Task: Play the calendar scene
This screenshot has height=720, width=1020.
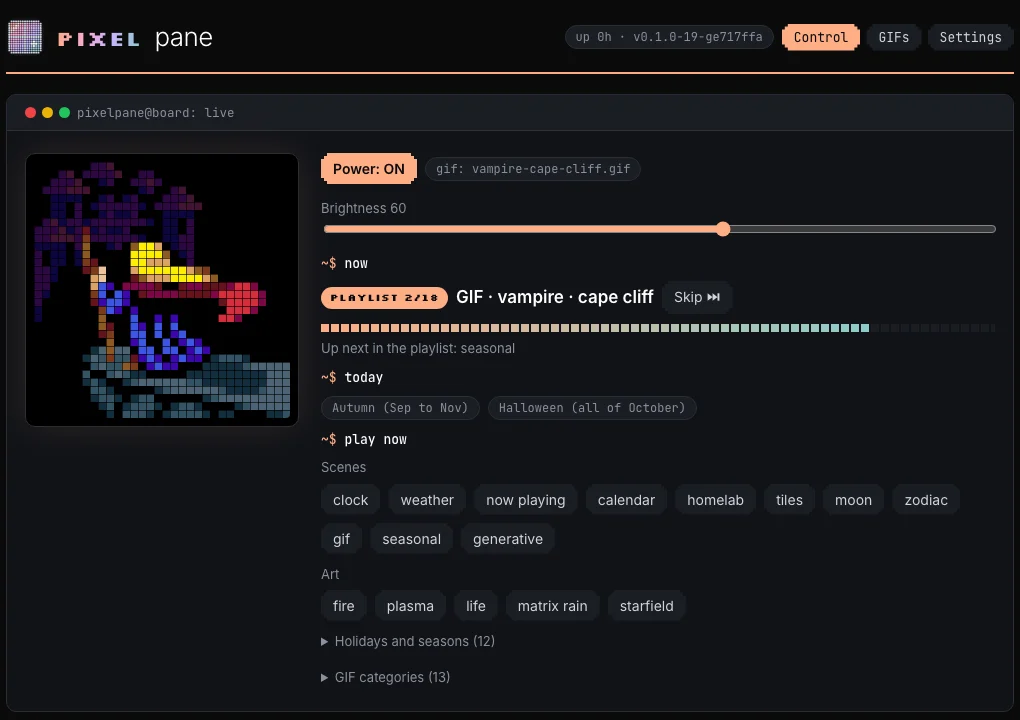Action: pos(626,500)
